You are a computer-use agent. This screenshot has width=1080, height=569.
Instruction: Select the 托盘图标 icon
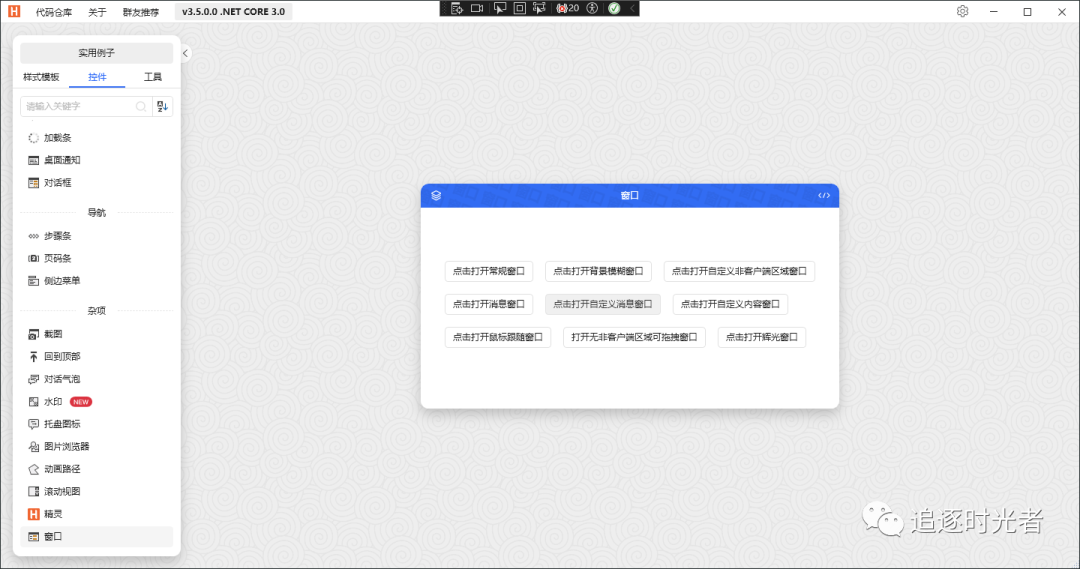click(33, 424)
